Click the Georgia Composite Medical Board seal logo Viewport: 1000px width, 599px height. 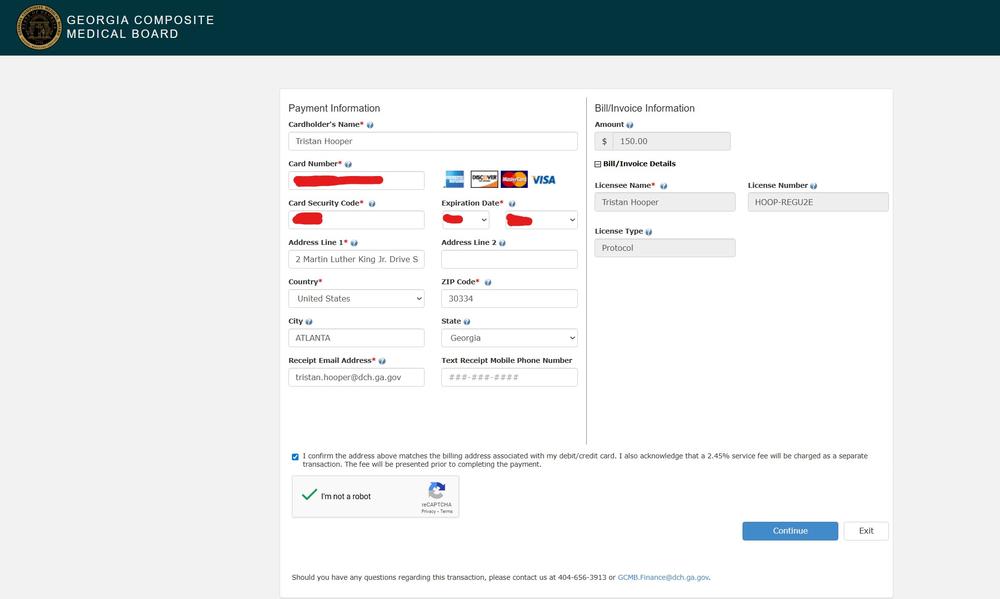39,27
